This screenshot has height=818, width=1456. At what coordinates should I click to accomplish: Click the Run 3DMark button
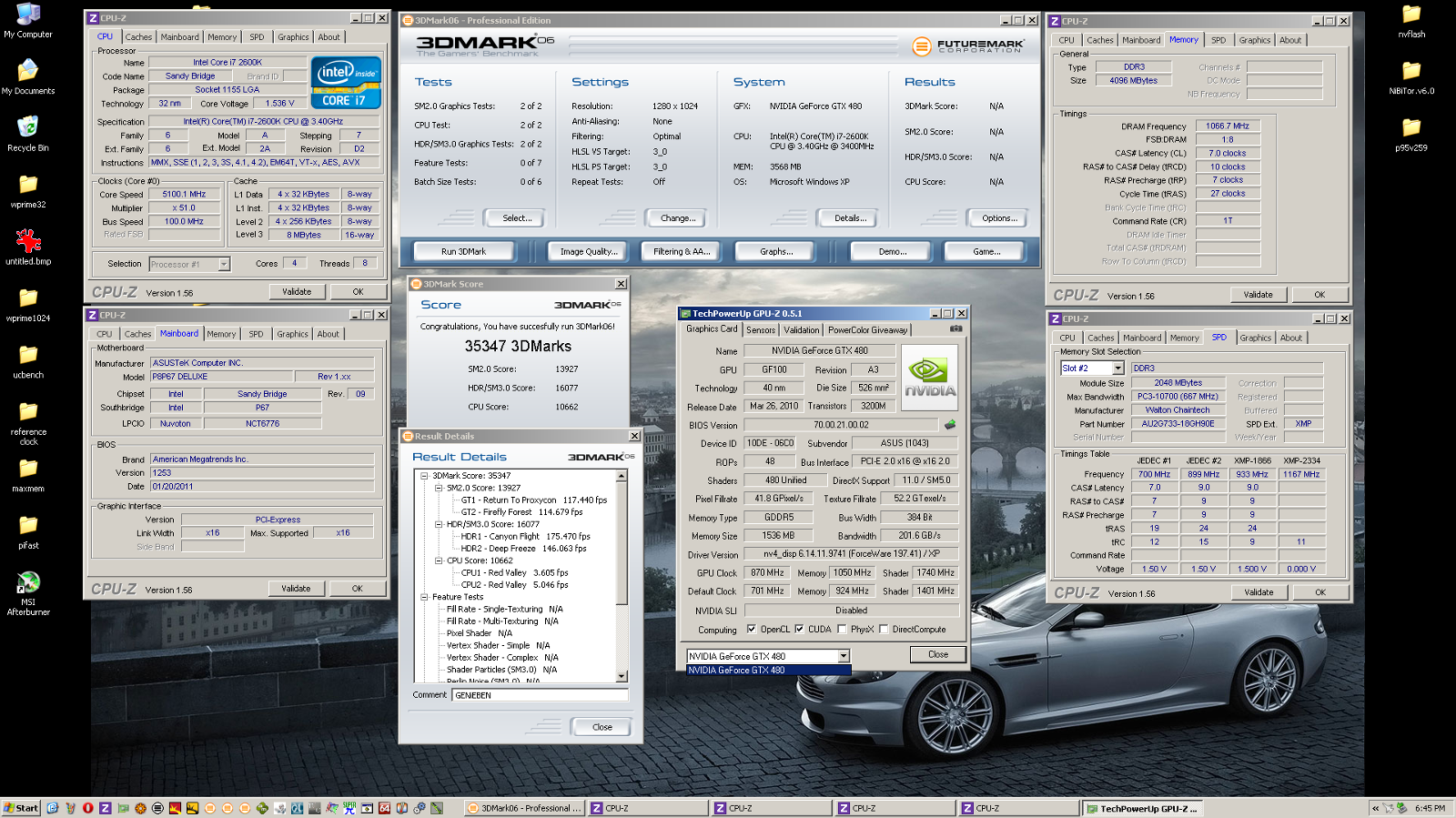tap(464, 252)
